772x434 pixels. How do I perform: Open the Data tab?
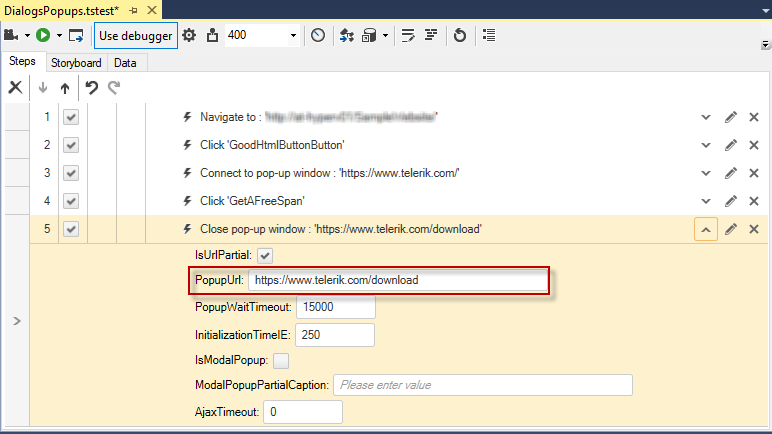[125, 63]
